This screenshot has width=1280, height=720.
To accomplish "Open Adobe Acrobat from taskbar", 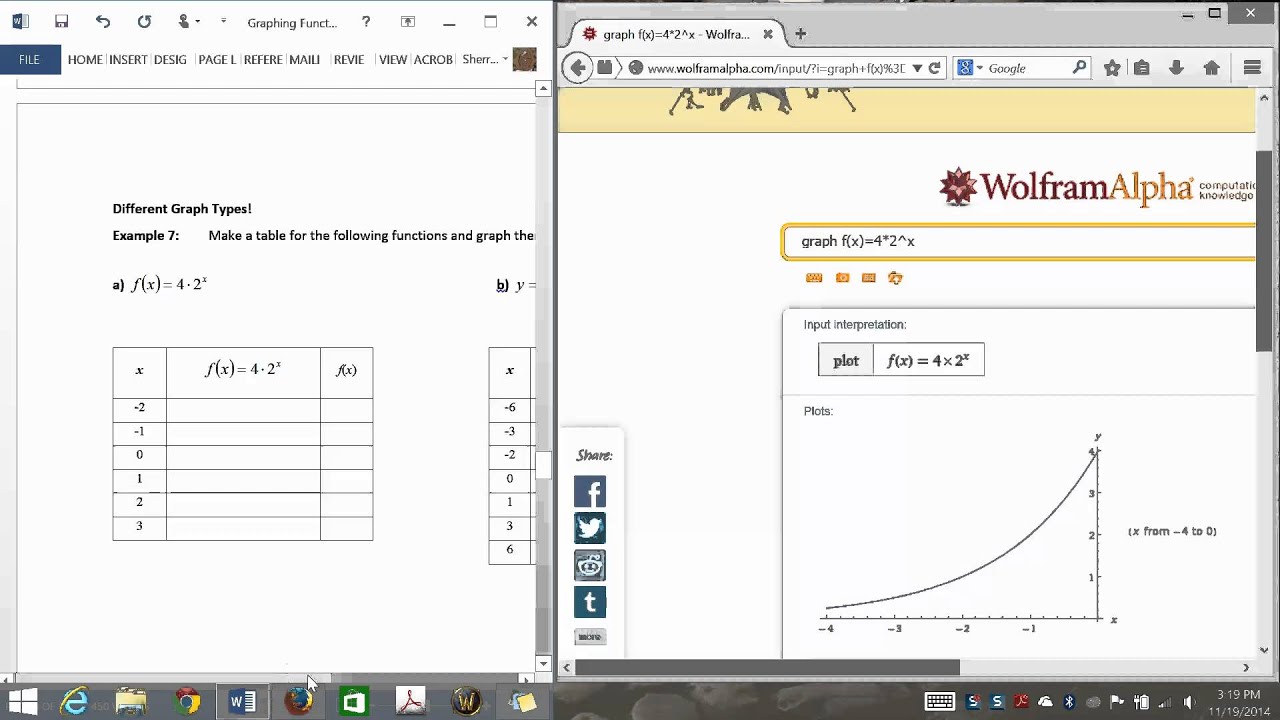I will [x=411, y=702].
